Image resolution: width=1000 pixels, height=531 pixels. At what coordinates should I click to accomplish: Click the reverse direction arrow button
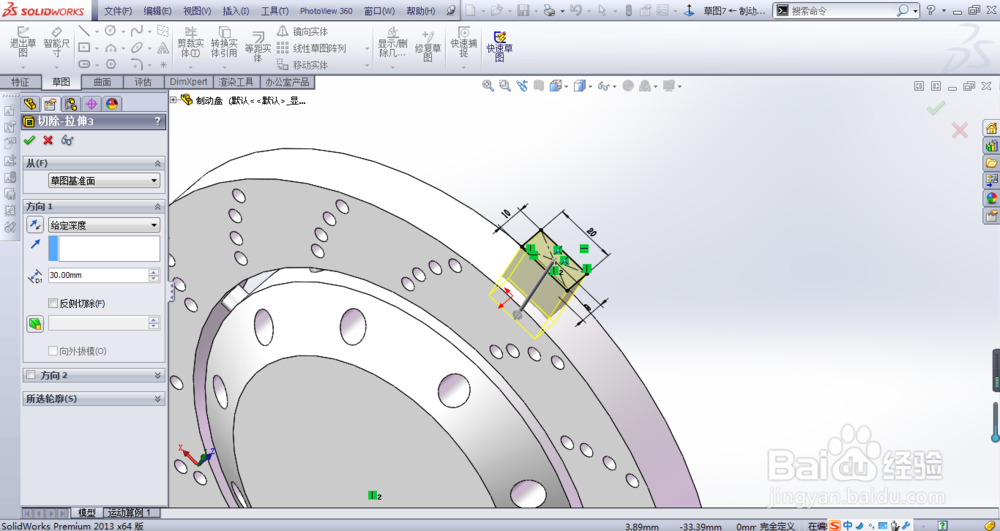pyautogui.click(x=35, y=224)
